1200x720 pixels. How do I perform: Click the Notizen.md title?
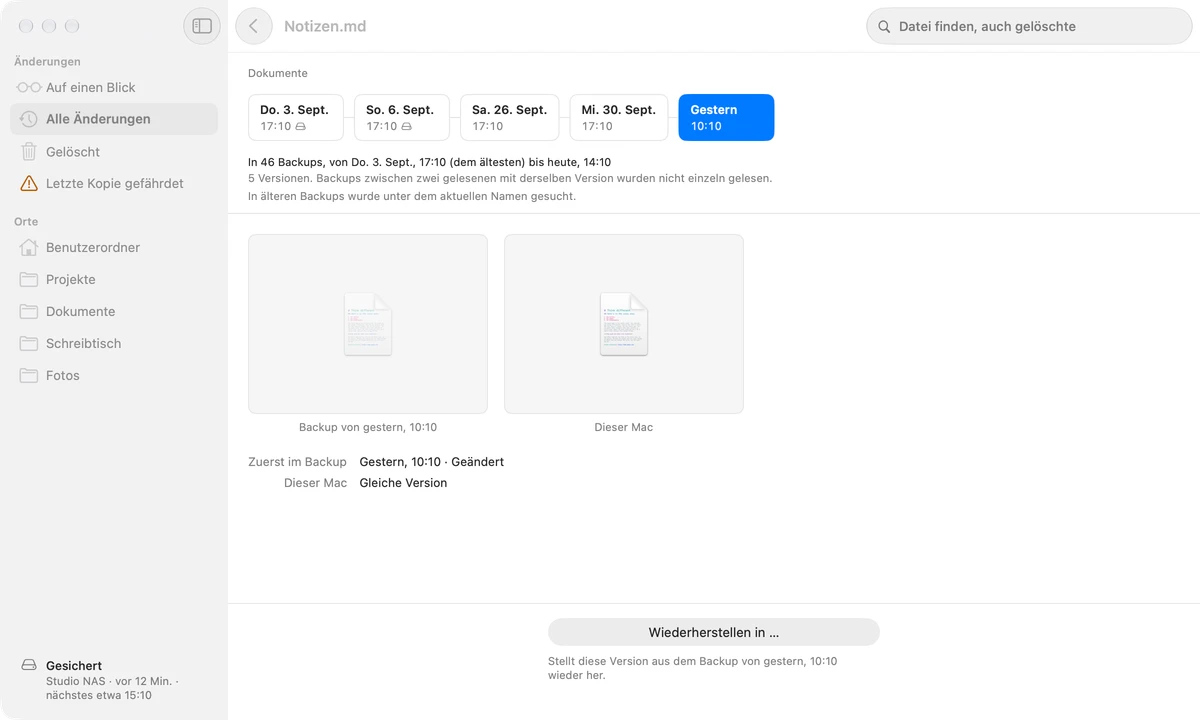(325, 27)
